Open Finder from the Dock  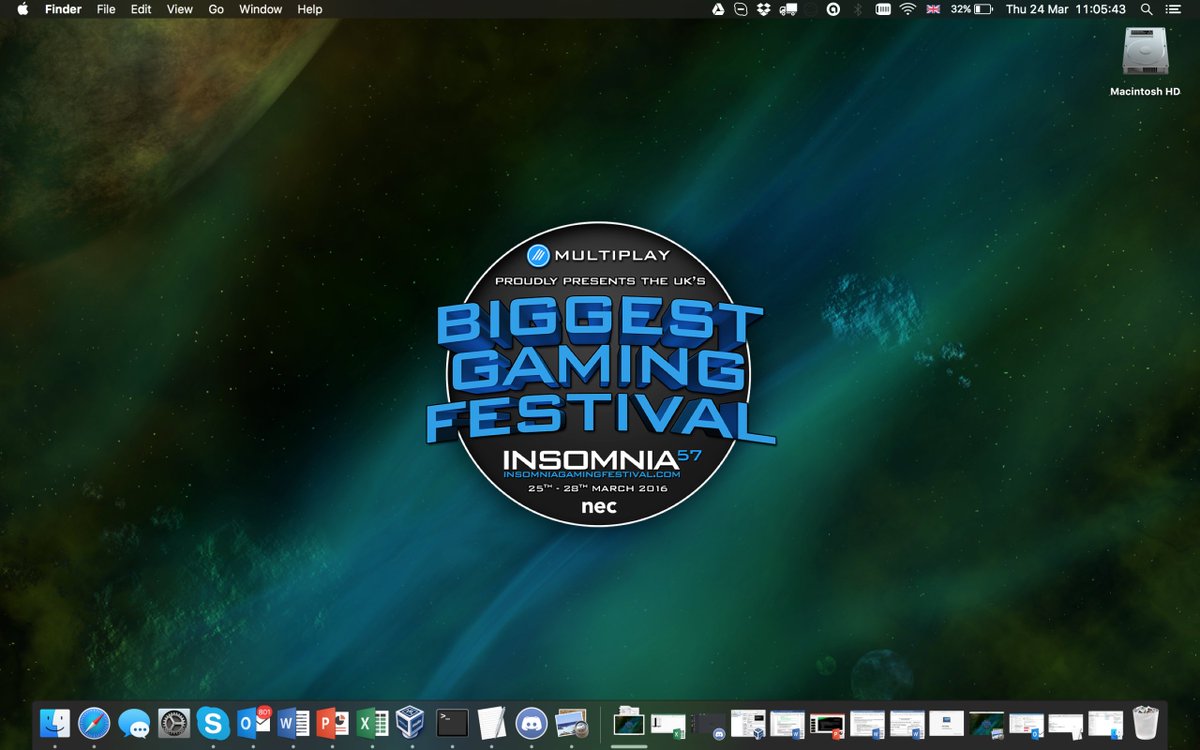tap(55, 722)
